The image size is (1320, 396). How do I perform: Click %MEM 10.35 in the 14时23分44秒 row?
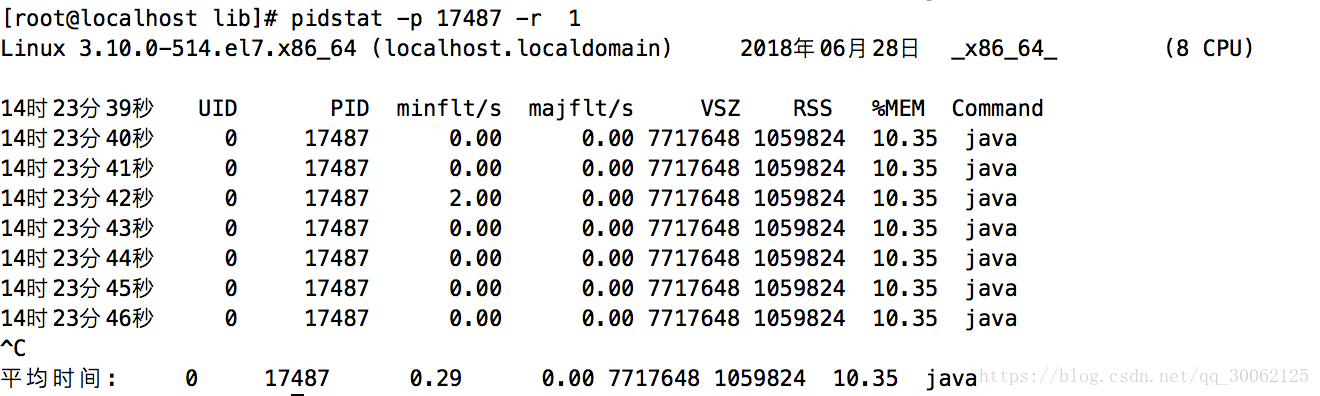[905, 258]
